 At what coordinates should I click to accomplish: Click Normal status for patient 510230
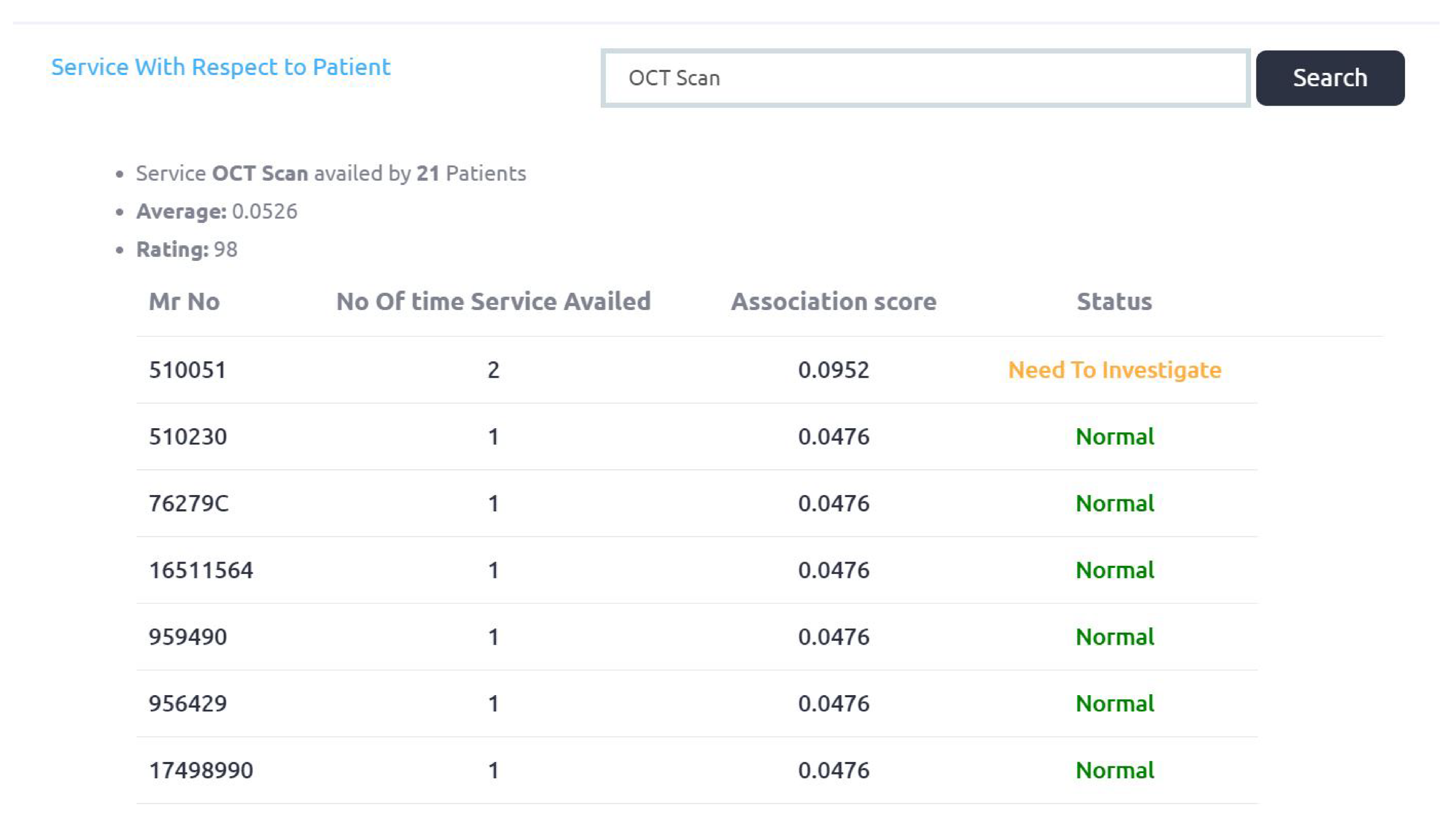[1114, 437]
